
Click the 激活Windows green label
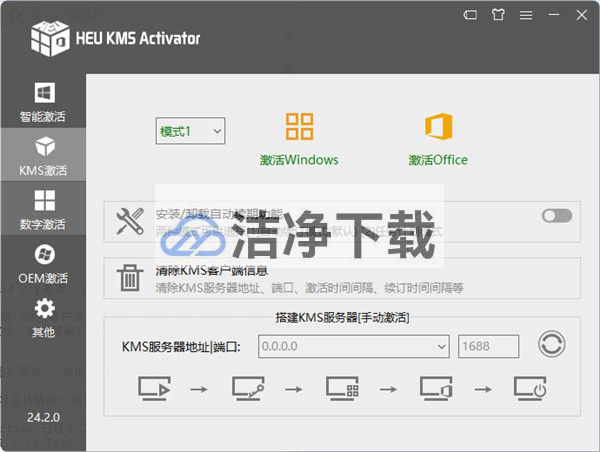coord(299,160)
